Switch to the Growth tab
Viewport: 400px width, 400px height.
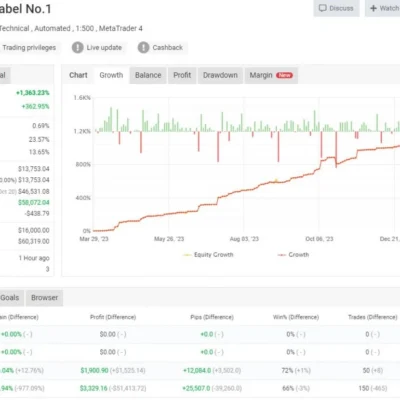click(x=111, y=75)
